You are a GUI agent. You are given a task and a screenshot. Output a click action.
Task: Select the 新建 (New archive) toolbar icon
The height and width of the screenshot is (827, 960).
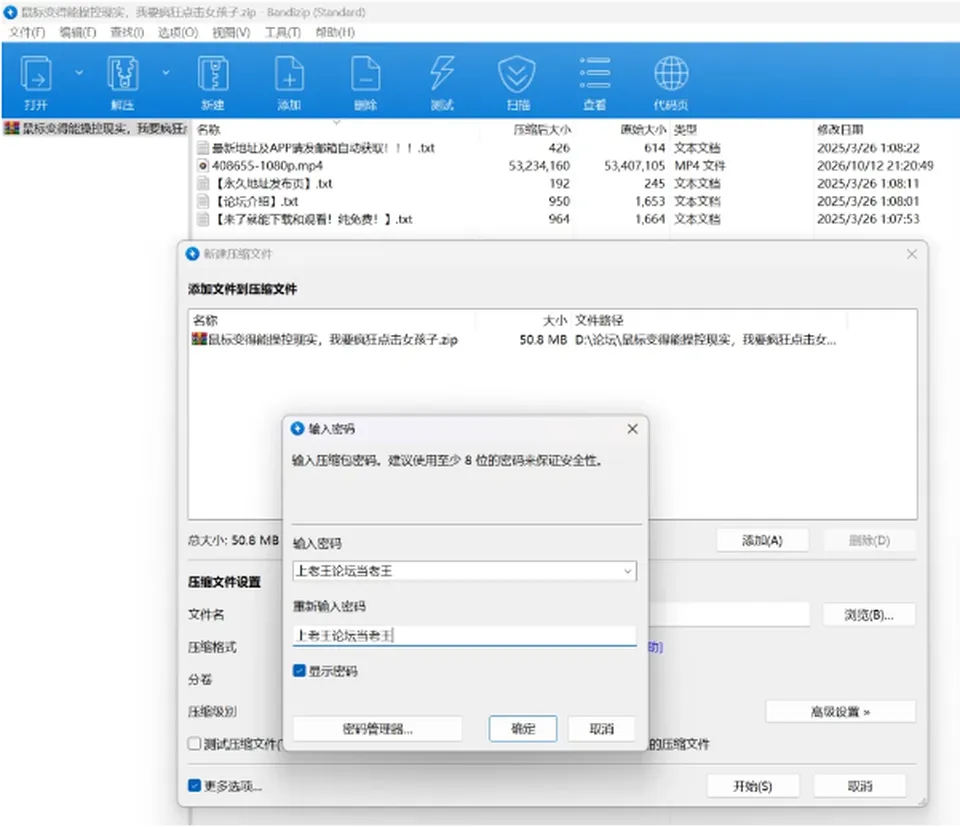[213, 73]
